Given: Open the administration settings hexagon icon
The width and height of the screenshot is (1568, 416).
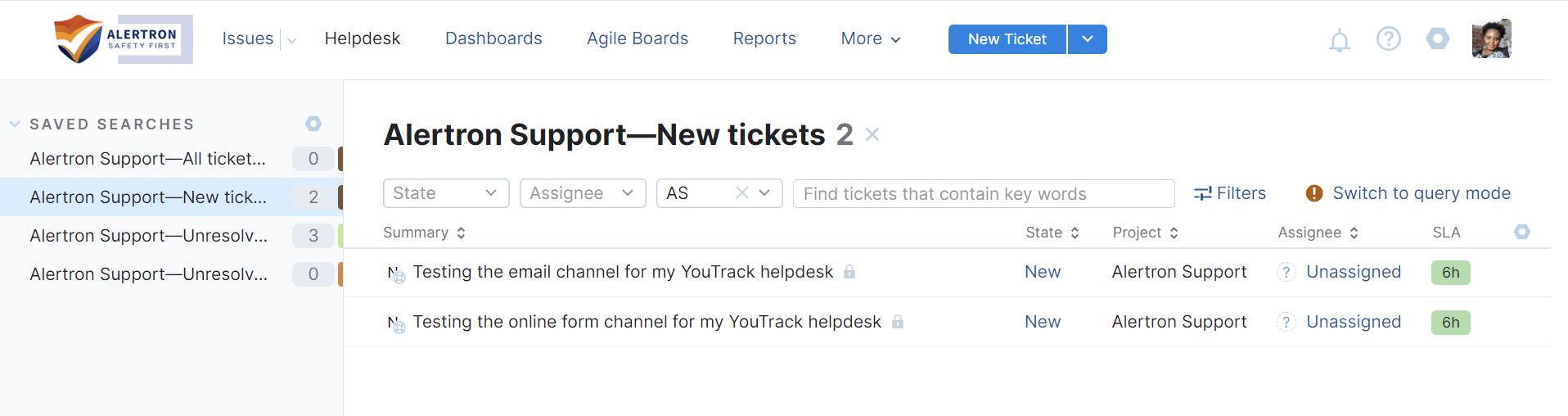Looking at the screenshot, I should [x=1438, y=38].
